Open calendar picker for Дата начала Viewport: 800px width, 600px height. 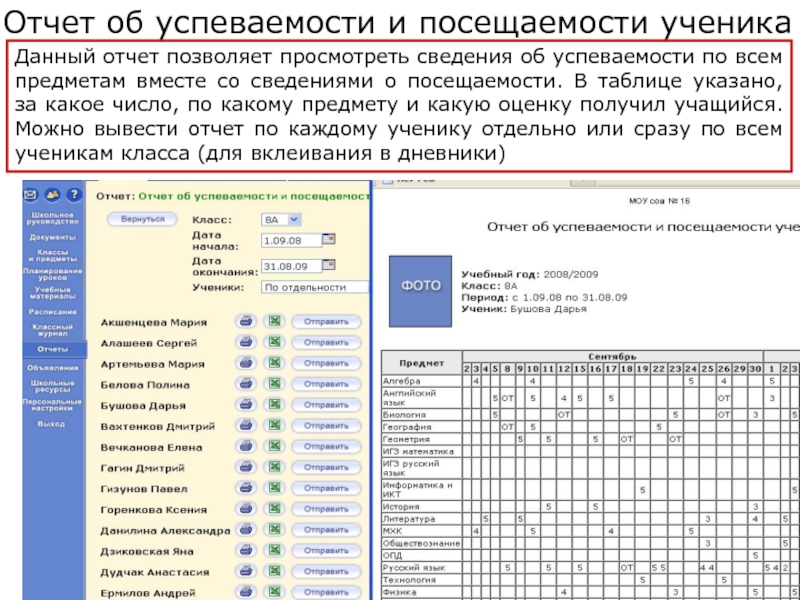pyautogui.click(x=329, y=239)
